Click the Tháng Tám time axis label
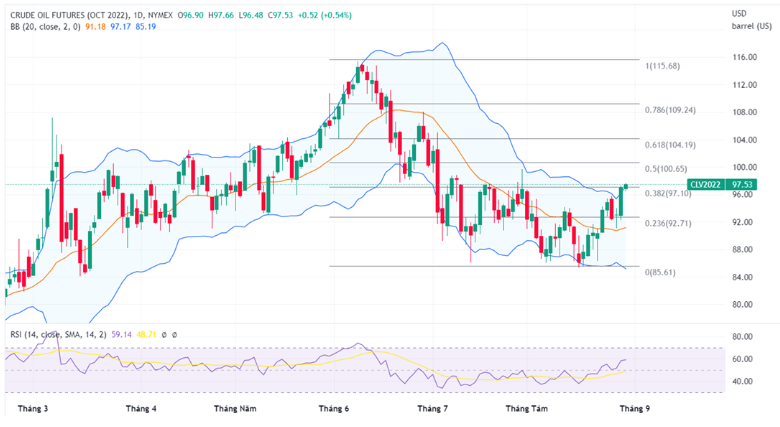Viewport: 780px width, 427px height. (527, 409)
